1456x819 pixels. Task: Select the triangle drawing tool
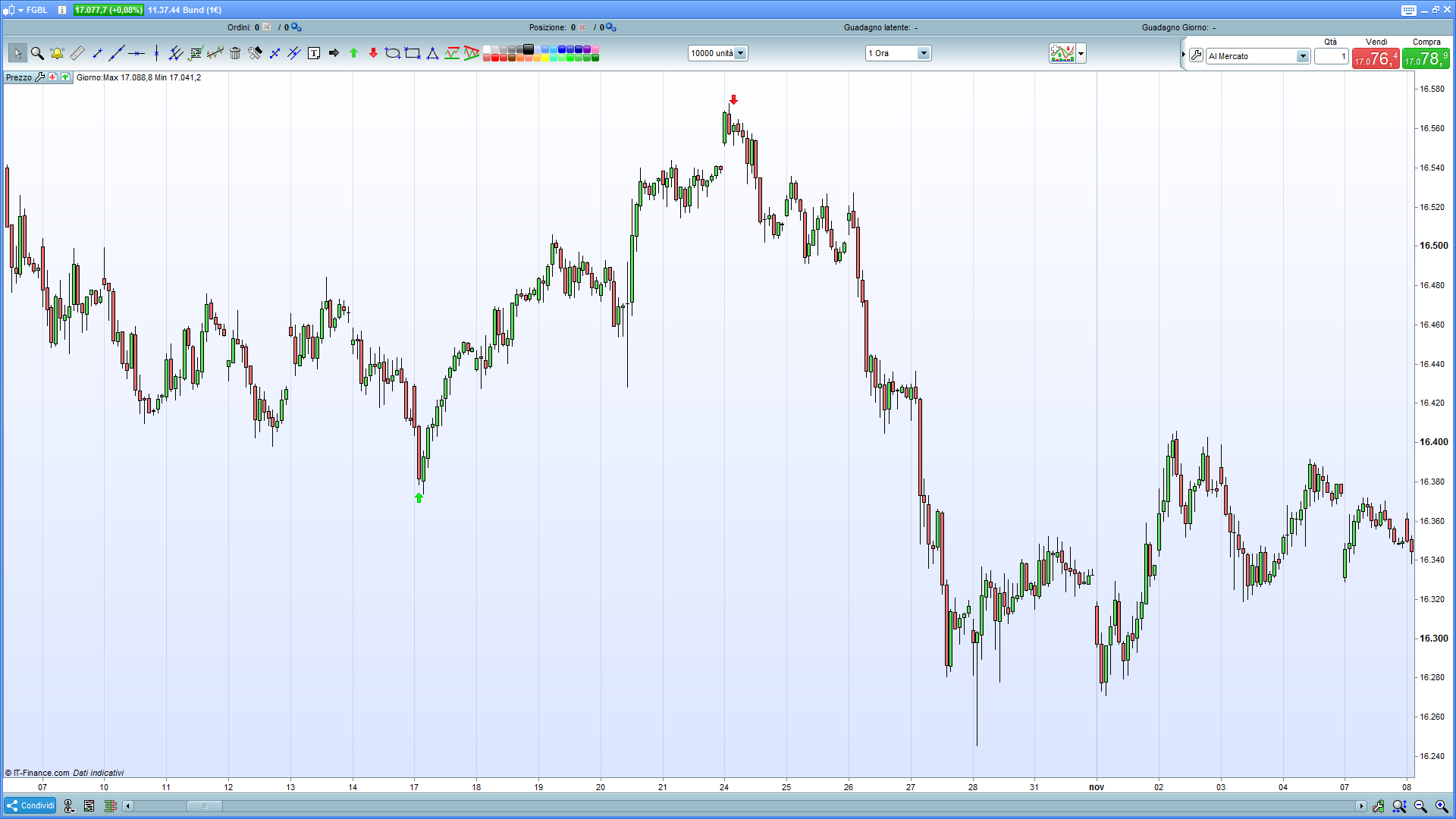click(432, 53)
